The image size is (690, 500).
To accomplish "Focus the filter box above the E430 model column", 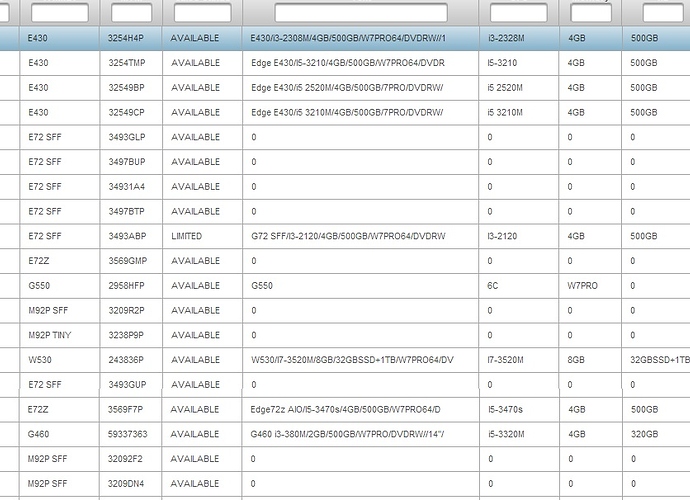I will (60, 12).
